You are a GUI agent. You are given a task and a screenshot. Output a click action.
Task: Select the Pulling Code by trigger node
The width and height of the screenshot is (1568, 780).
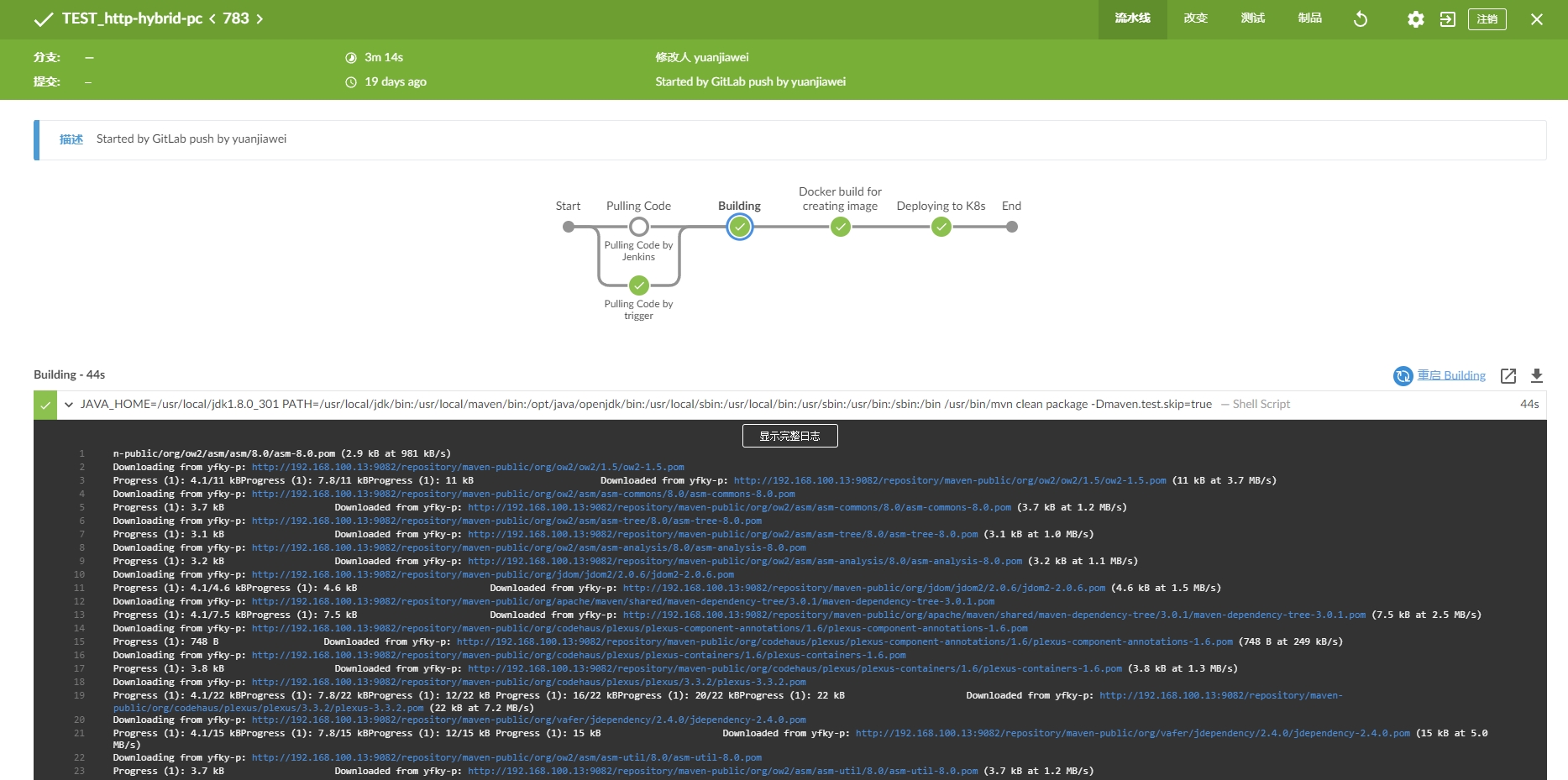point(639,285)
